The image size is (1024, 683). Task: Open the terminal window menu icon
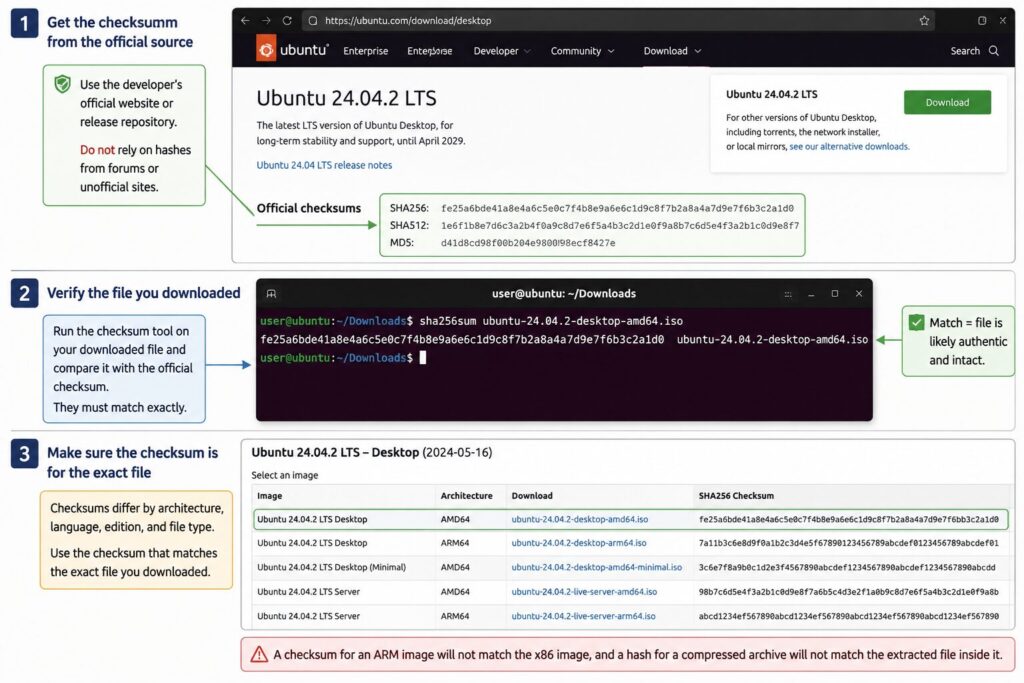[788, 294]
